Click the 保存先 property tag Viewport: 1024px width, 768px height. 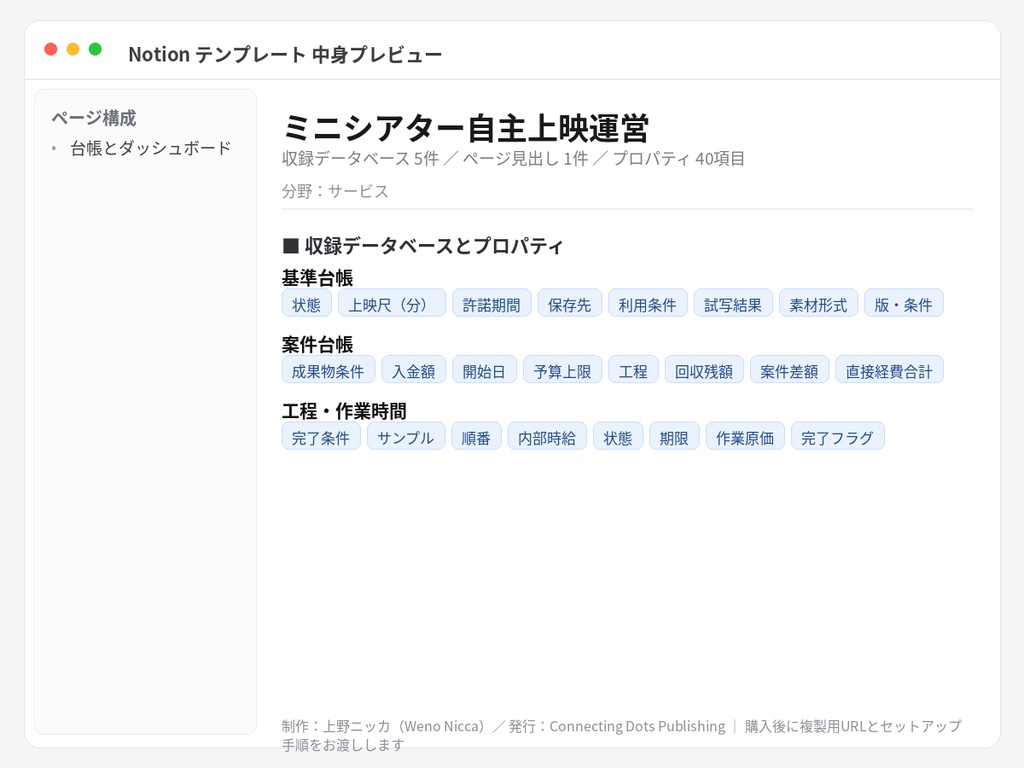(x=569, y=304)
